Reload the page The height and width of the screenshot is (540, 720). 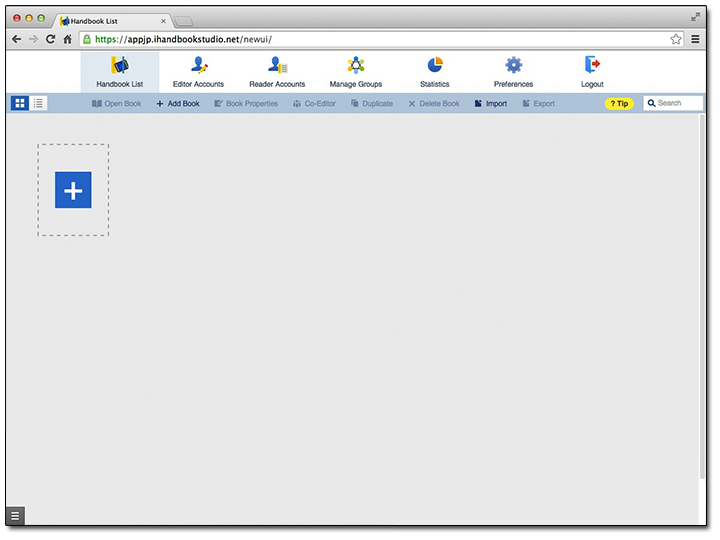pyautogui.click(x=51, y=39)
